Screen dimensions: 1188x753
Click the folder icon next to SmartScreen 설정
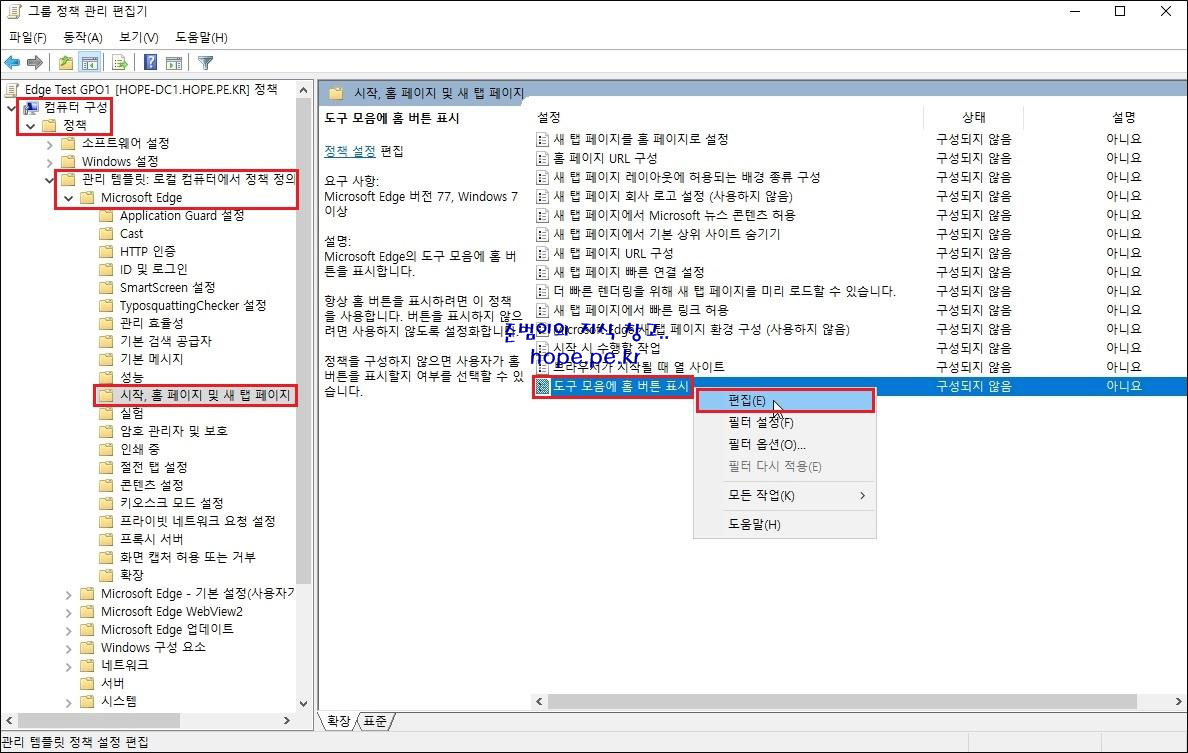coord(106,287)
